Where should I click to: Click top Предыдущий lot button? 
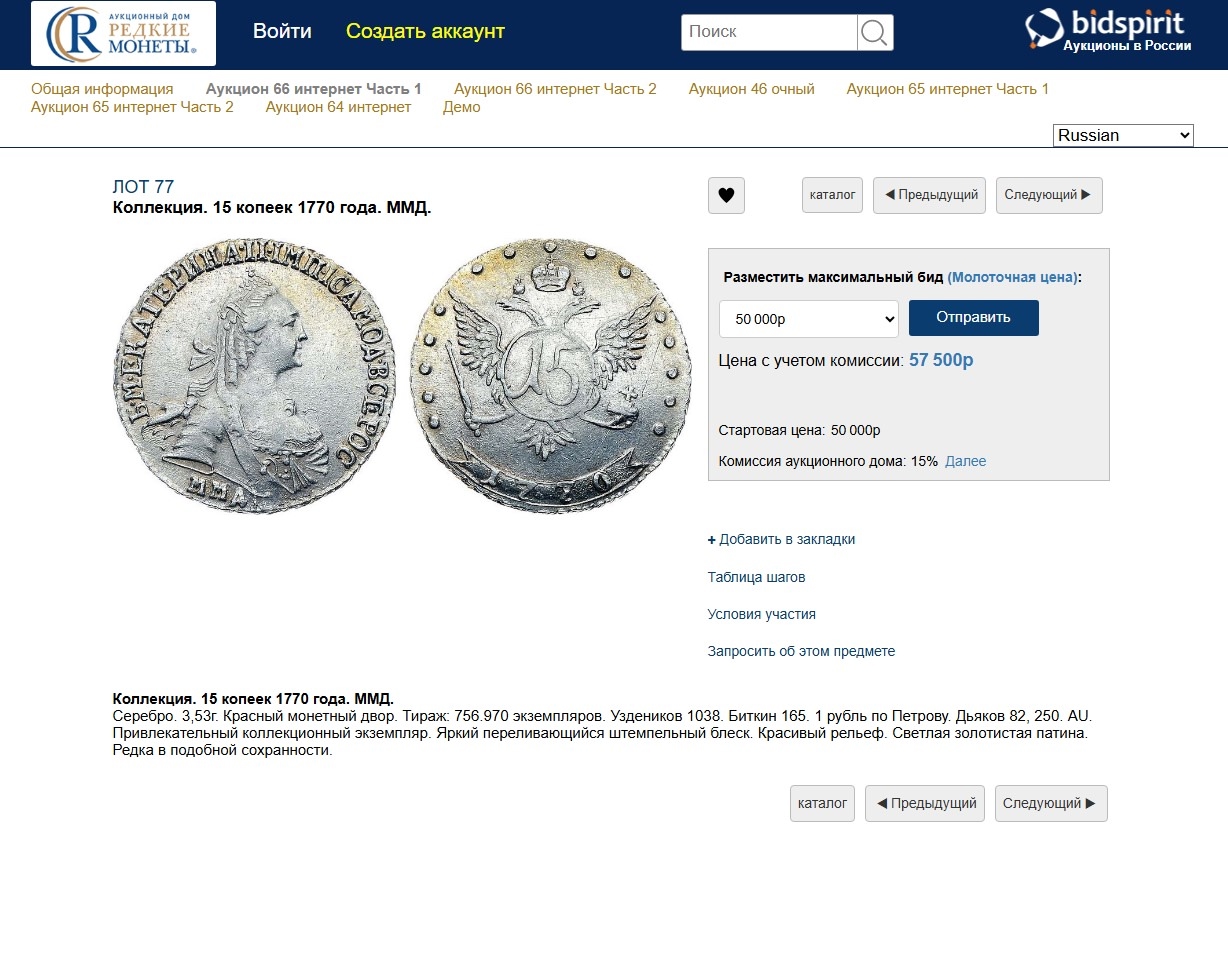click(929, 195)
